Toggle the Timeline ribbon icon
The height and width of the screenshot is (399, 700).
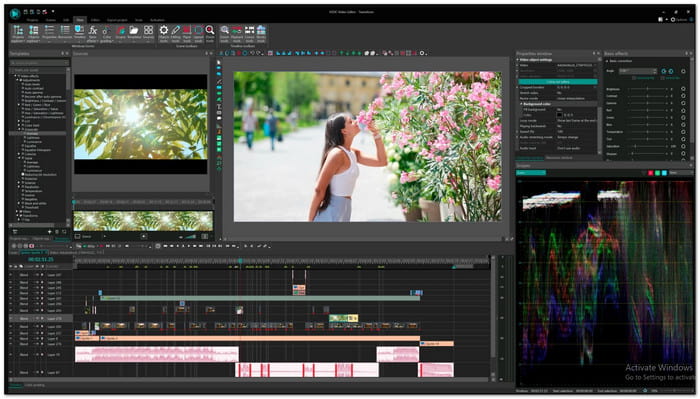coord(79,33)
